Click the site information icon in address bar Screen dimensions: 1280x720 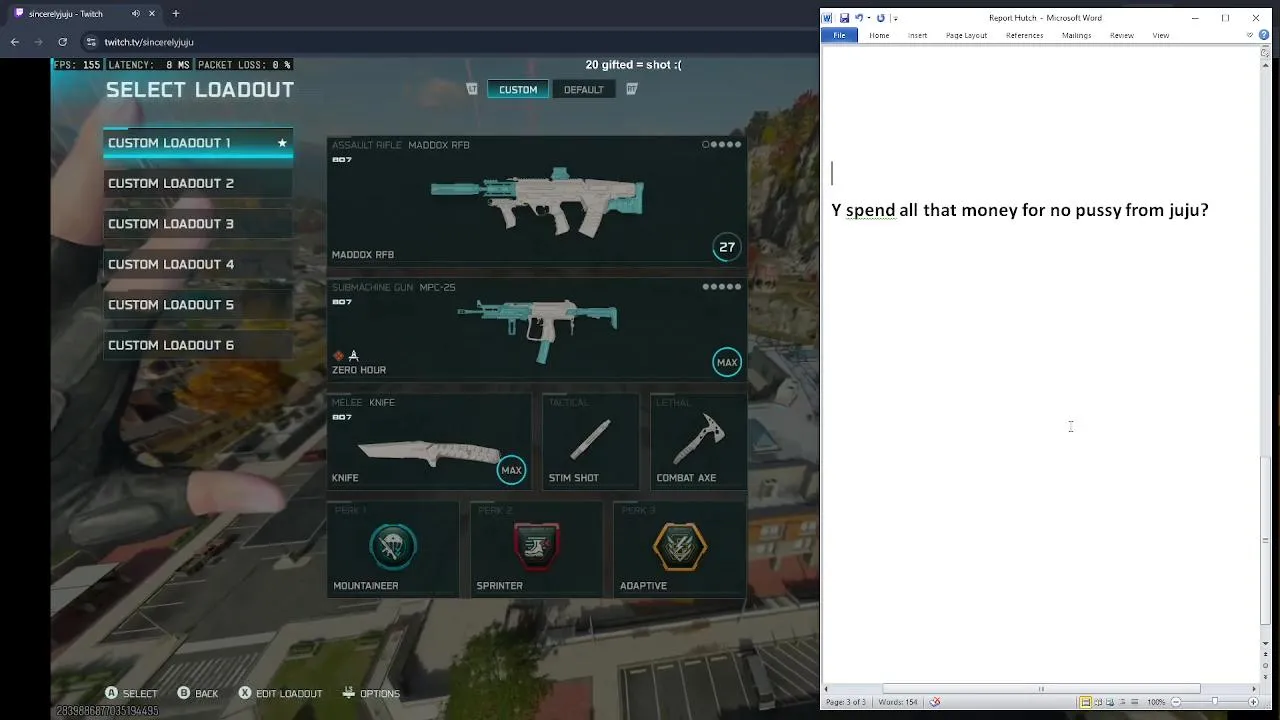pos(91,42)
